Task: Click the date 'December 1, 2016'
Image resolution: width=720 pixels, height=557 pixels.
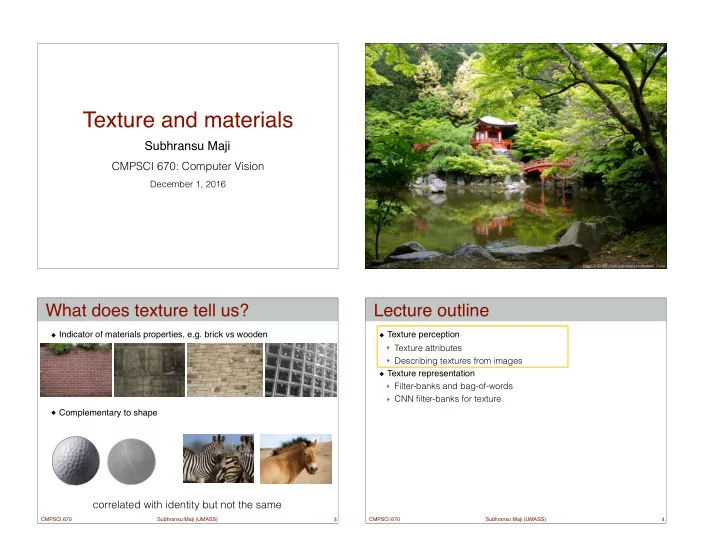Action: 188,184
